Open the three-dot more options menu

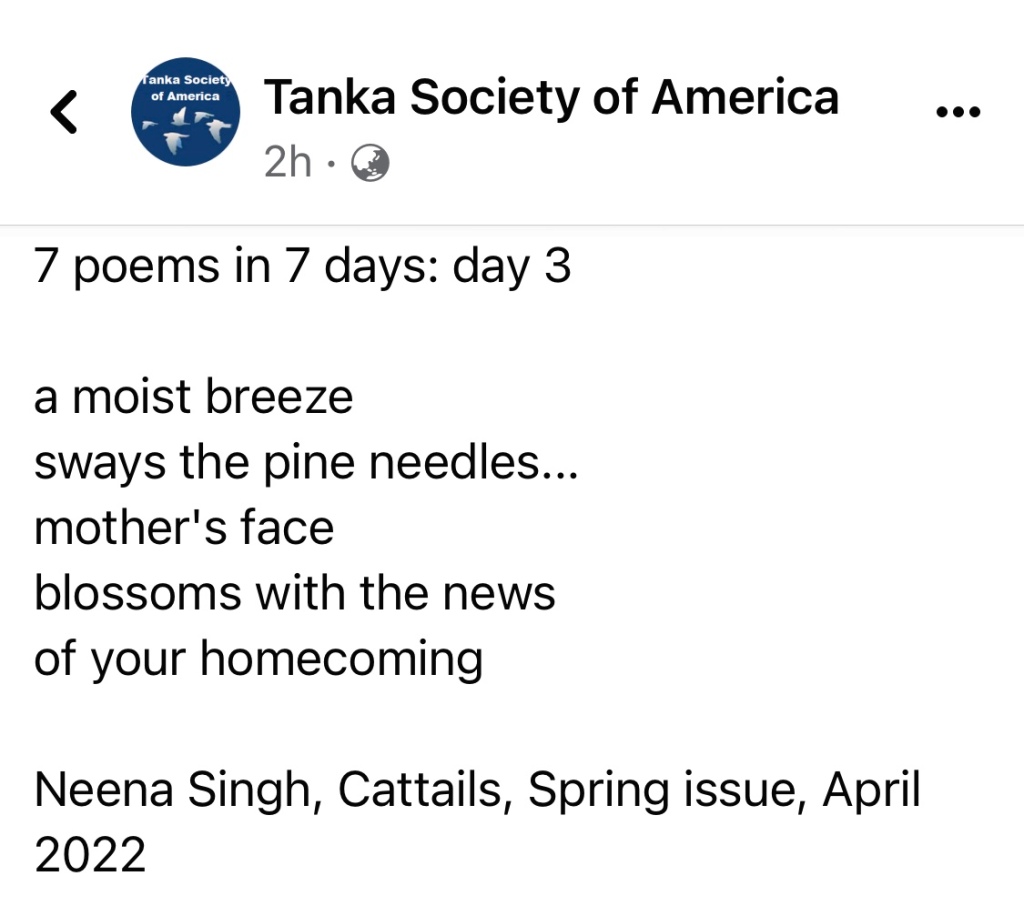tap(958, 112)
